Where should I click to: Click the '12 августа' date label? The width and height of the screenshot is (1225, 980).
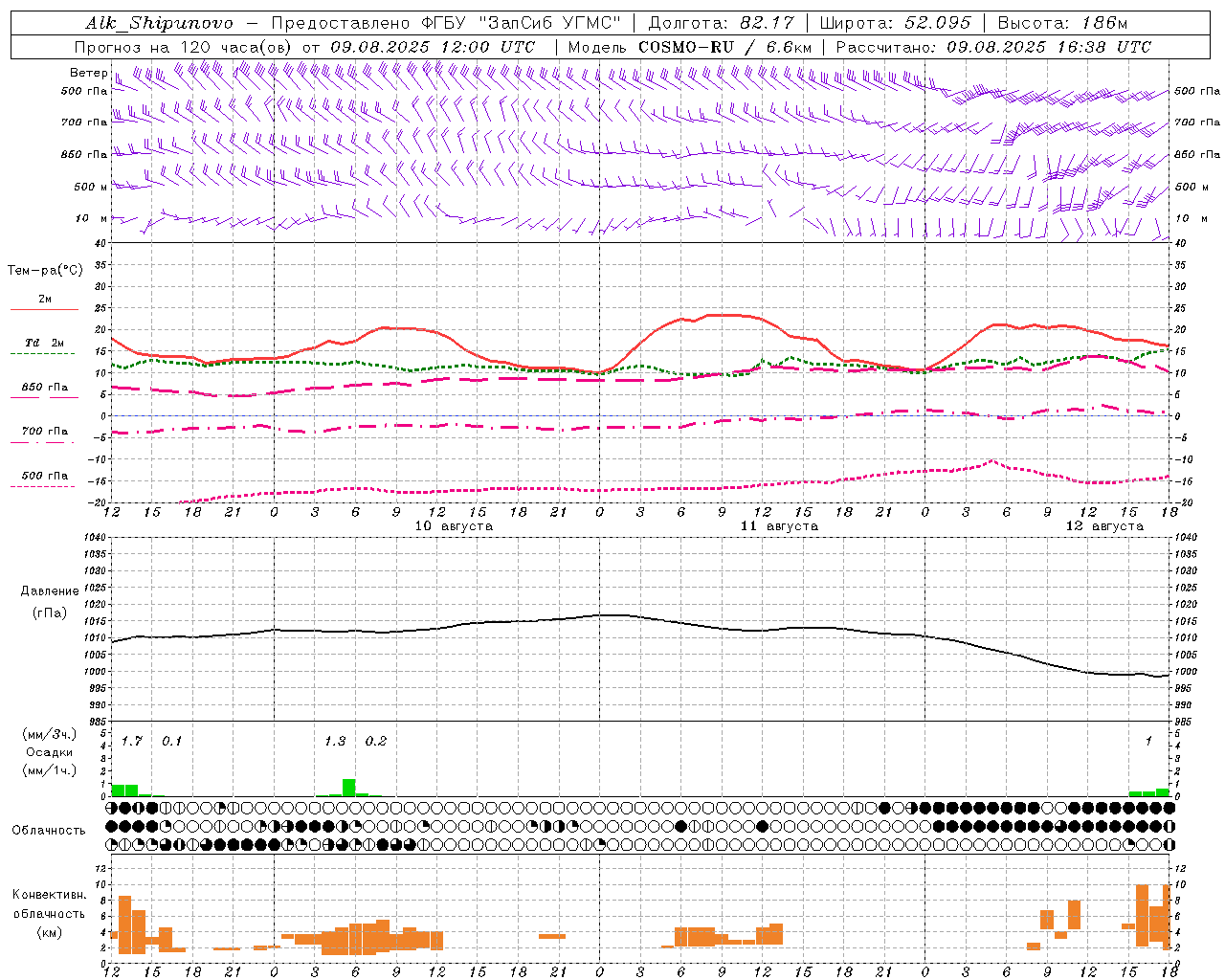pos(1104,526)
